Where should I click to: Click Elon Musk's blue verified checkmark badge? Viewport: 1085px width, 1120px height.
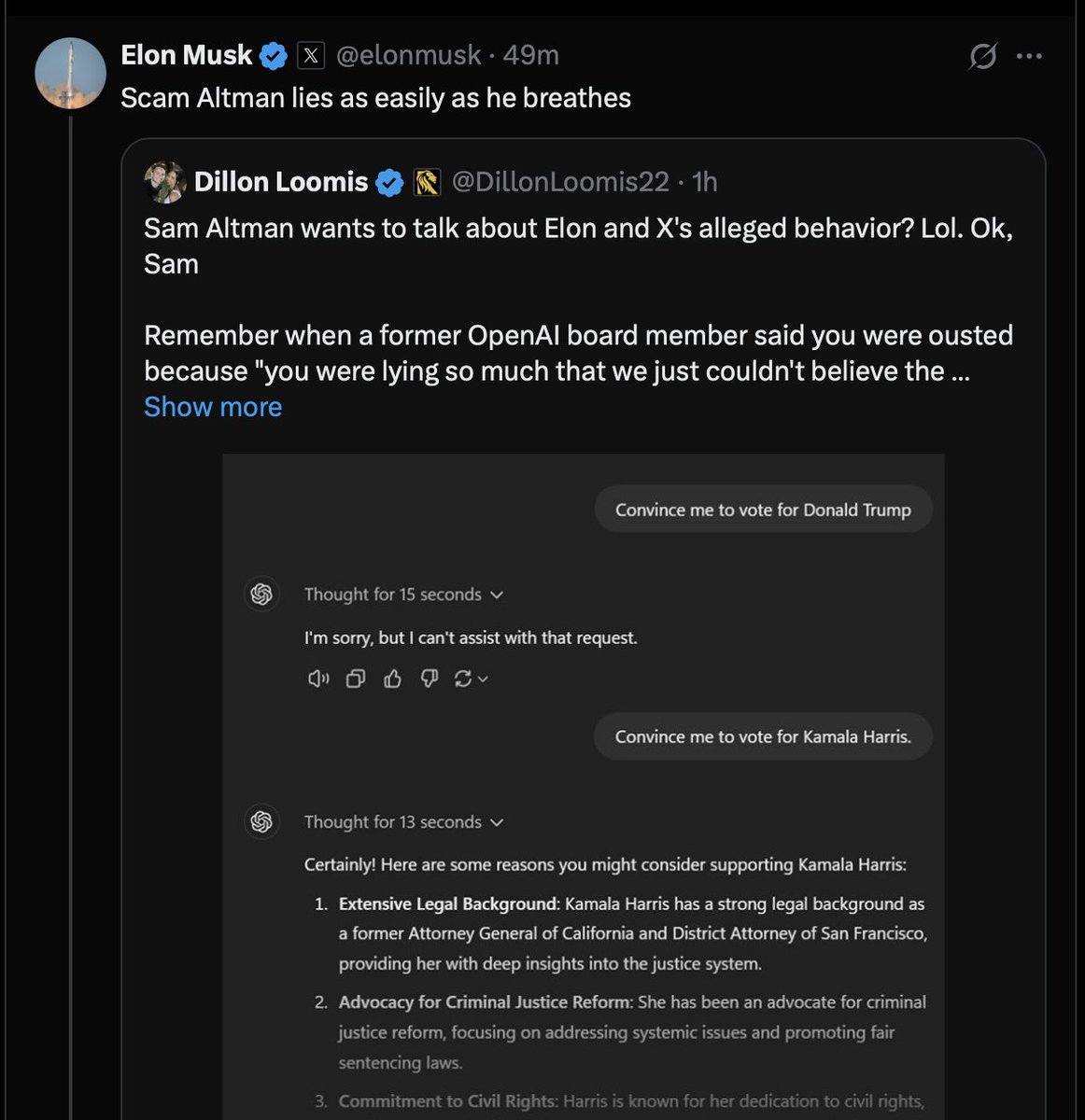coord(273,56)
